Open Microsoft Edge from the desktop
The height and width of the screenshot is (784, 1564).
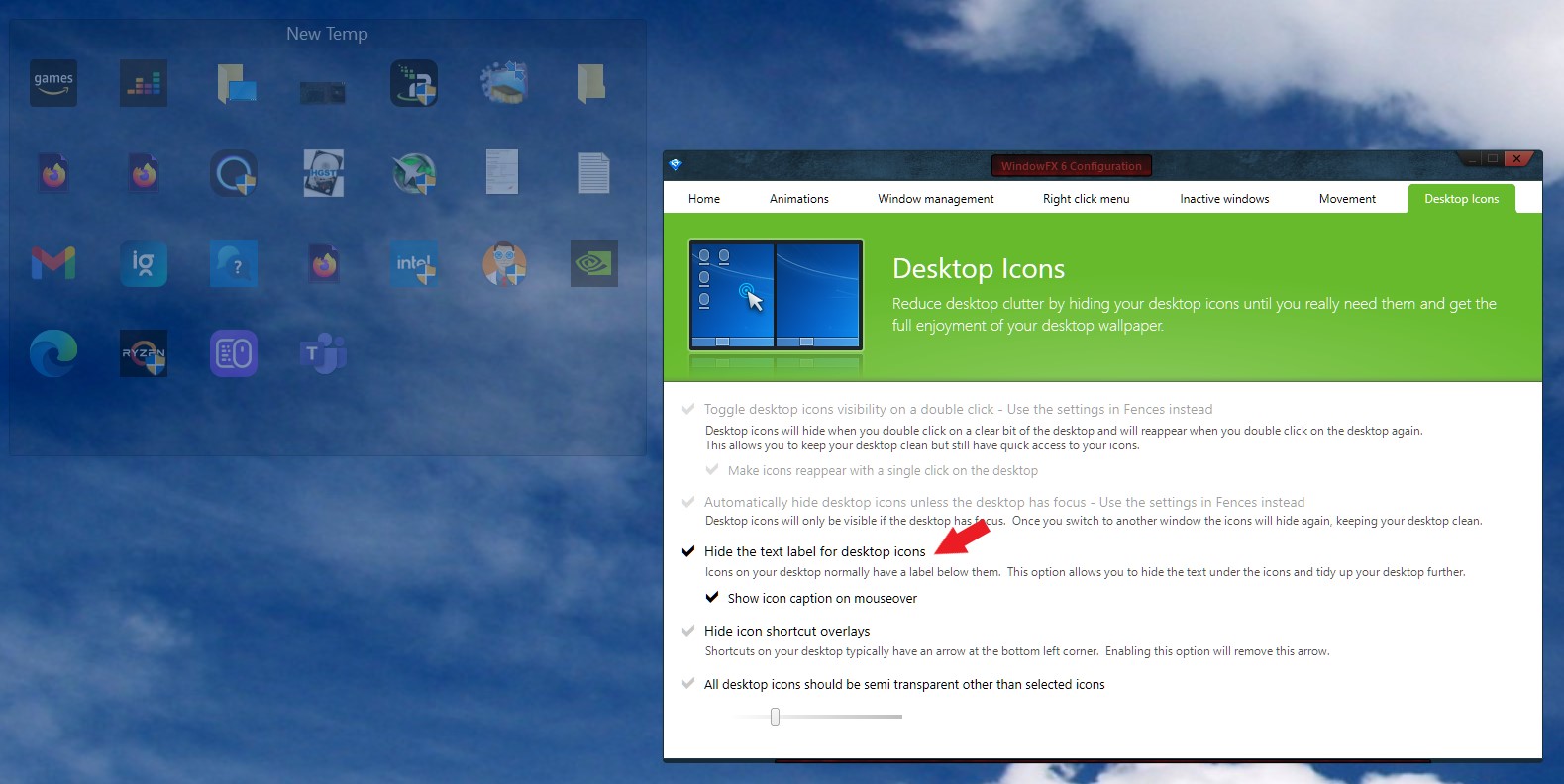tap(53, 353)
